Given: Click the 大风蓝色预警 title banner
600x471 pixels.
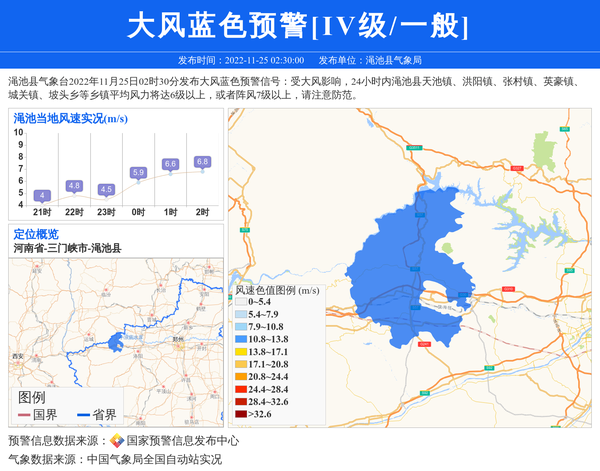Looking at the screenshot, I should (300, 25).
